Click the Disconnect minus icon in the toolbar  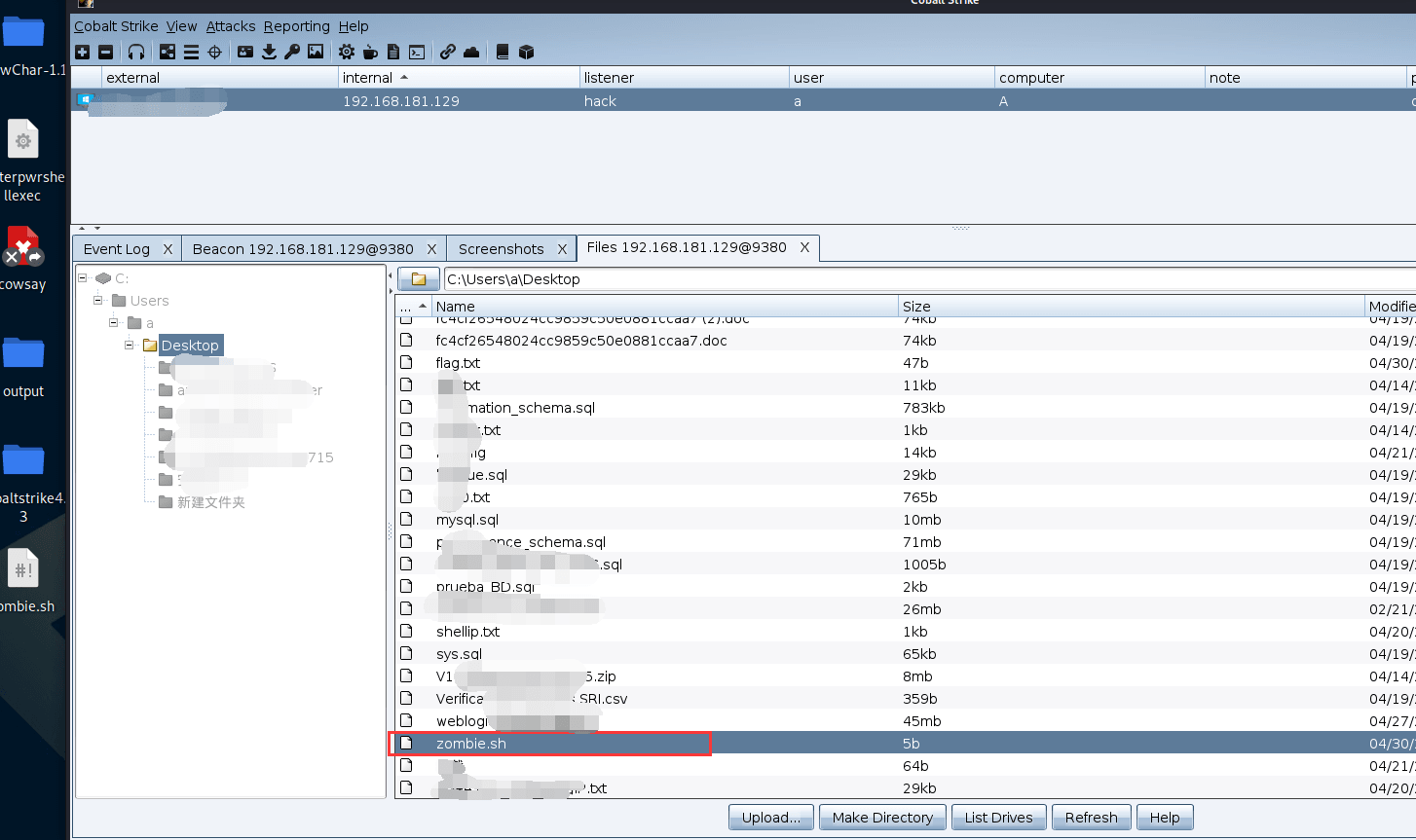[106, 52]
